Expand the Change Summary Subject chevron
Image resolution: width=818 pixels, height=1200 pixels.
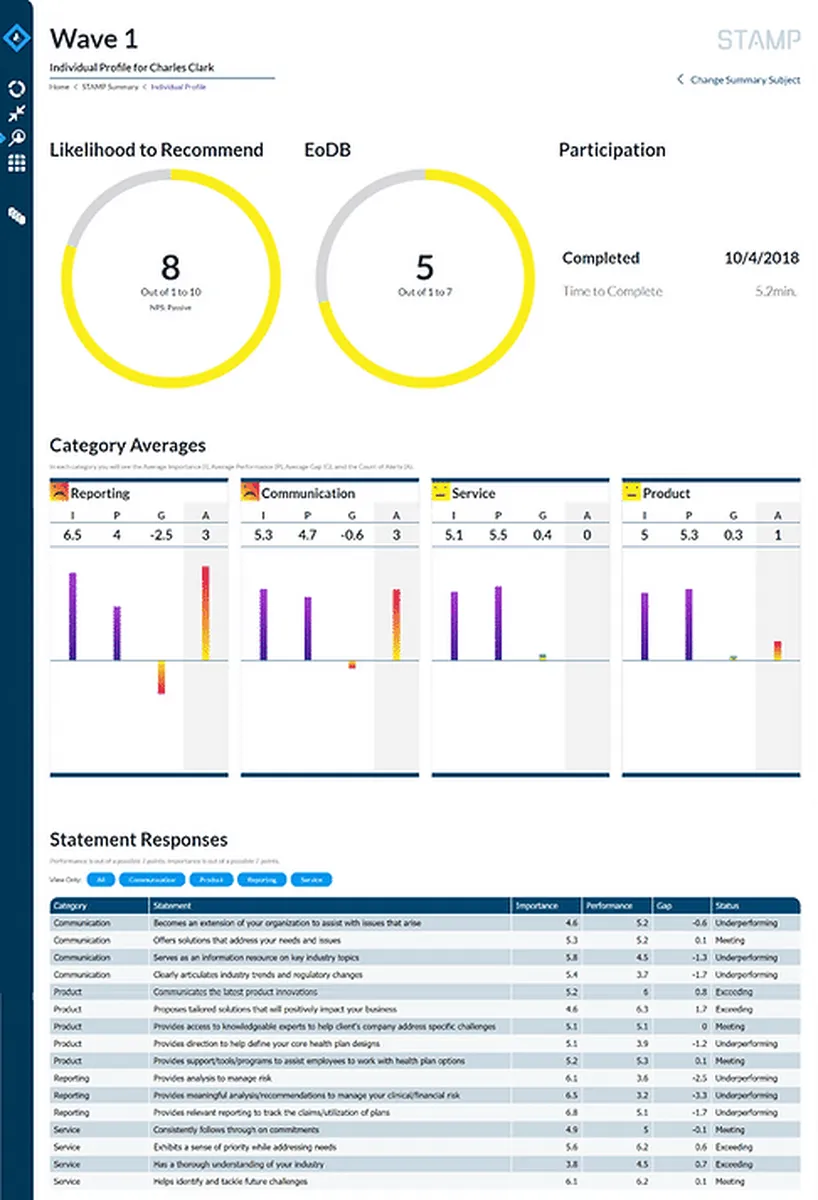681,80
